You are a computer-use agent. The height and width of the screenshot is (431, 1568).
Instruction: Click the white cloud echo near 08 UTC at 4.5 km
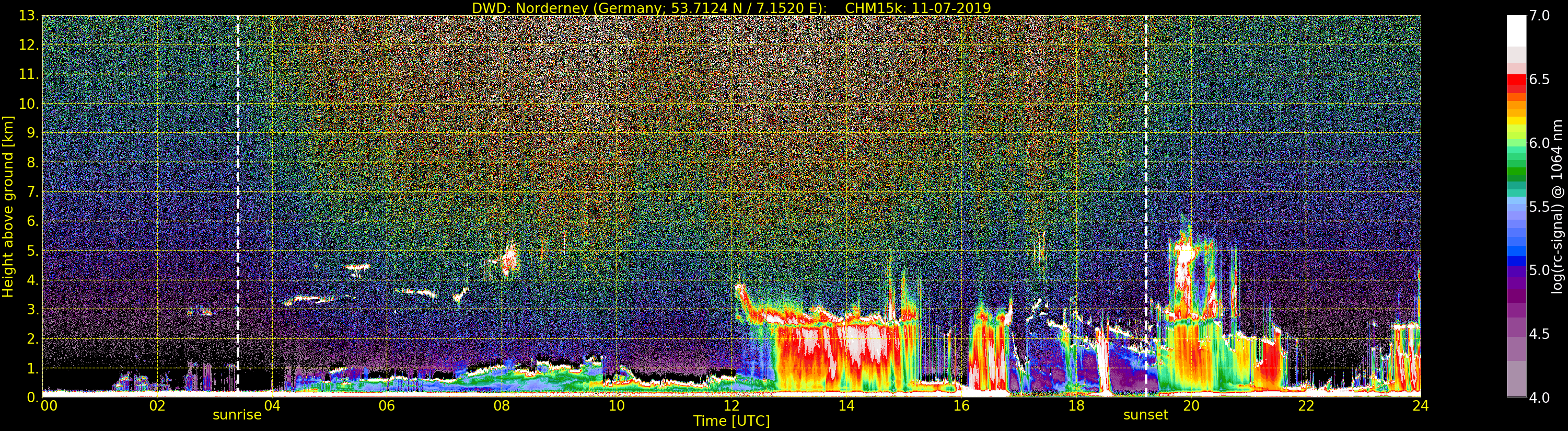pos(509,258)
